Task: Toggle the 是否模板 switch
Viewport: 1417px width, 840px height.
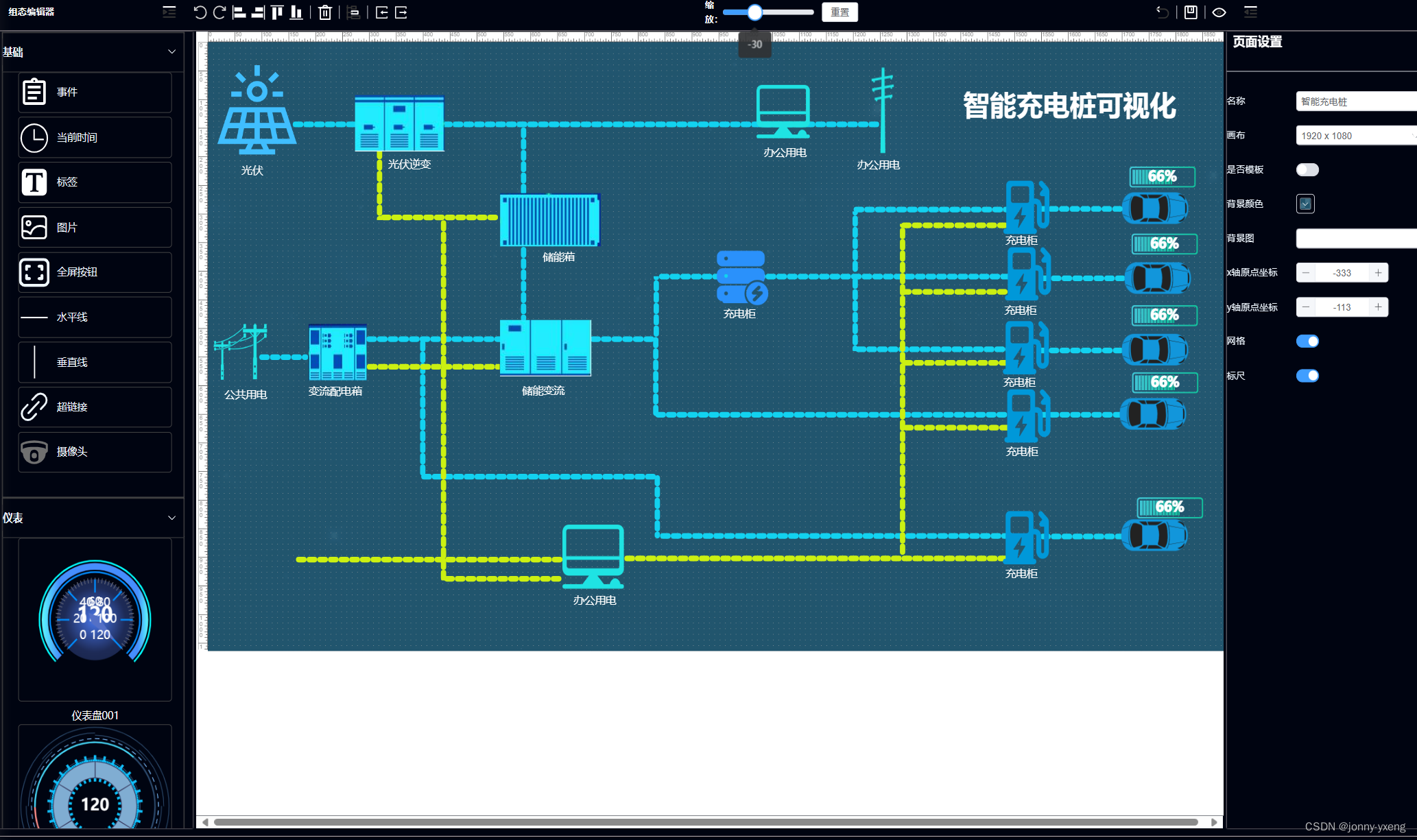Action: coord(1307,170)
